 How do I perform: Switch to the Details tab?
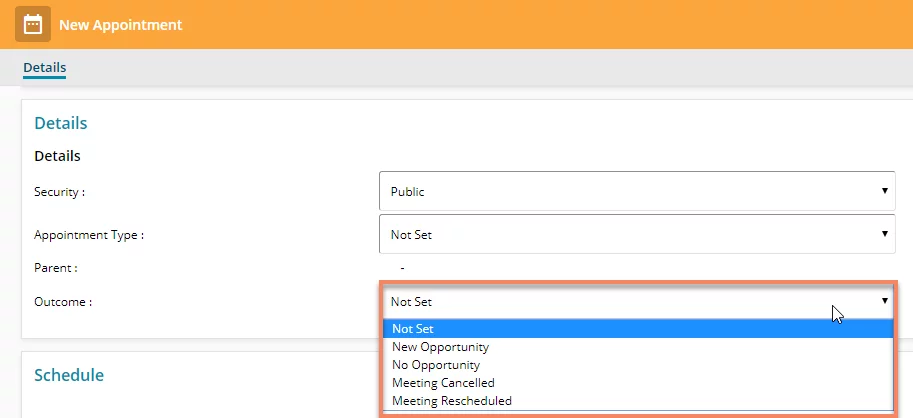pyautogui.click(x=44, y=68)
